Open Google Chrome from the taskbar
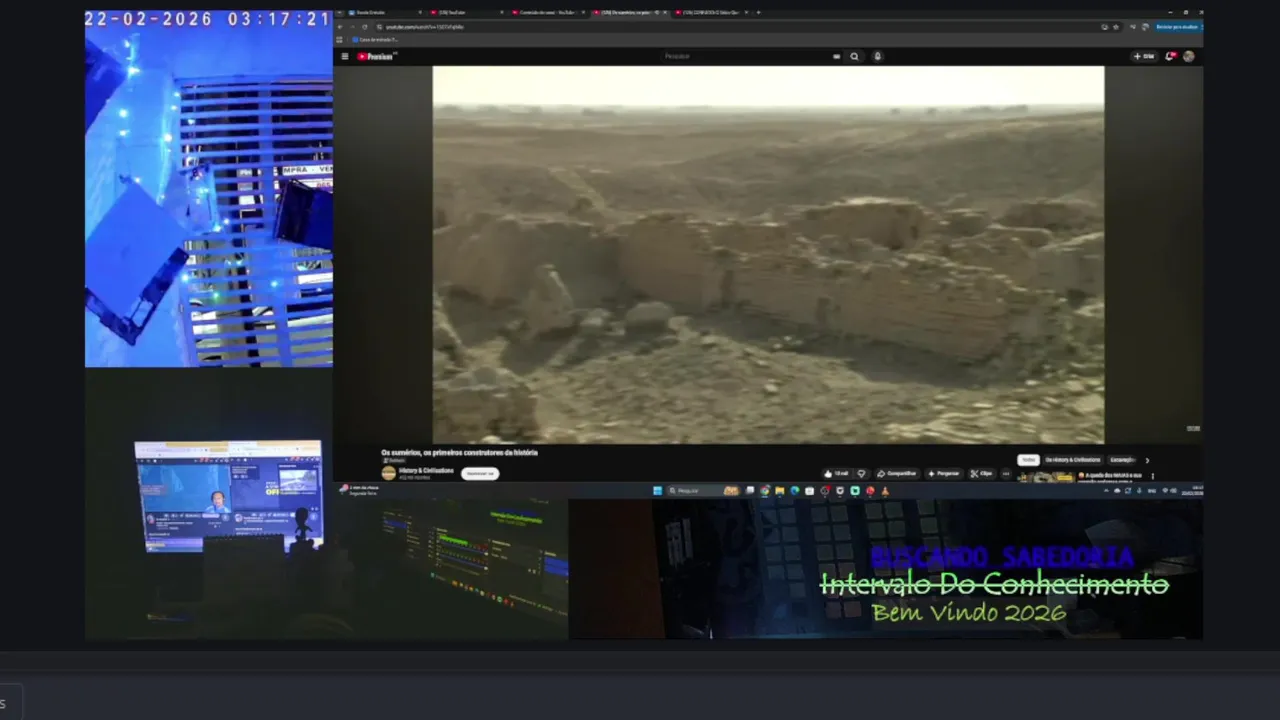 point(765,491)
